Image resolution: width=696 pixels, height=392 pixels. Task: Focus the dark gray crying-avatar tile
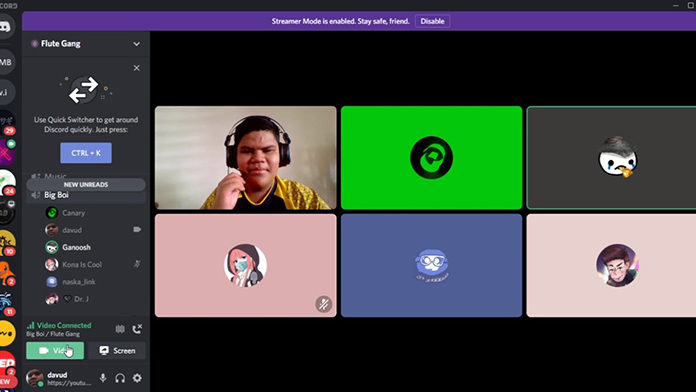(611, 158)
